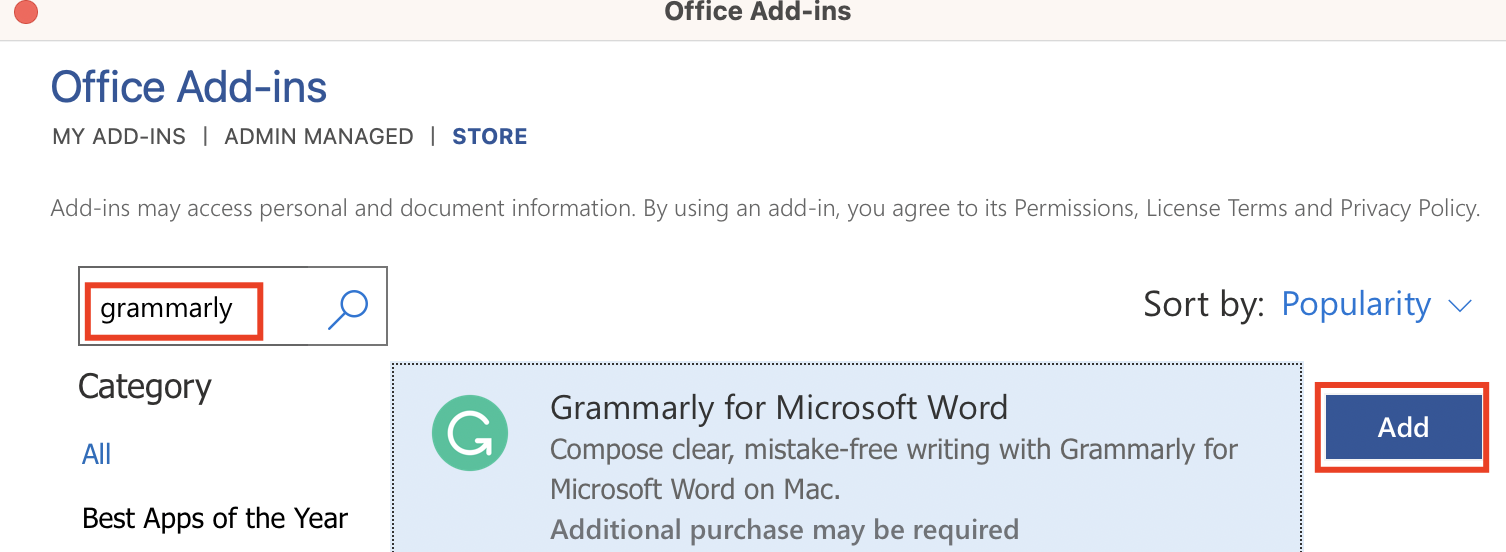Add Grammarly for Microsoft Word

click(1403, 427)
